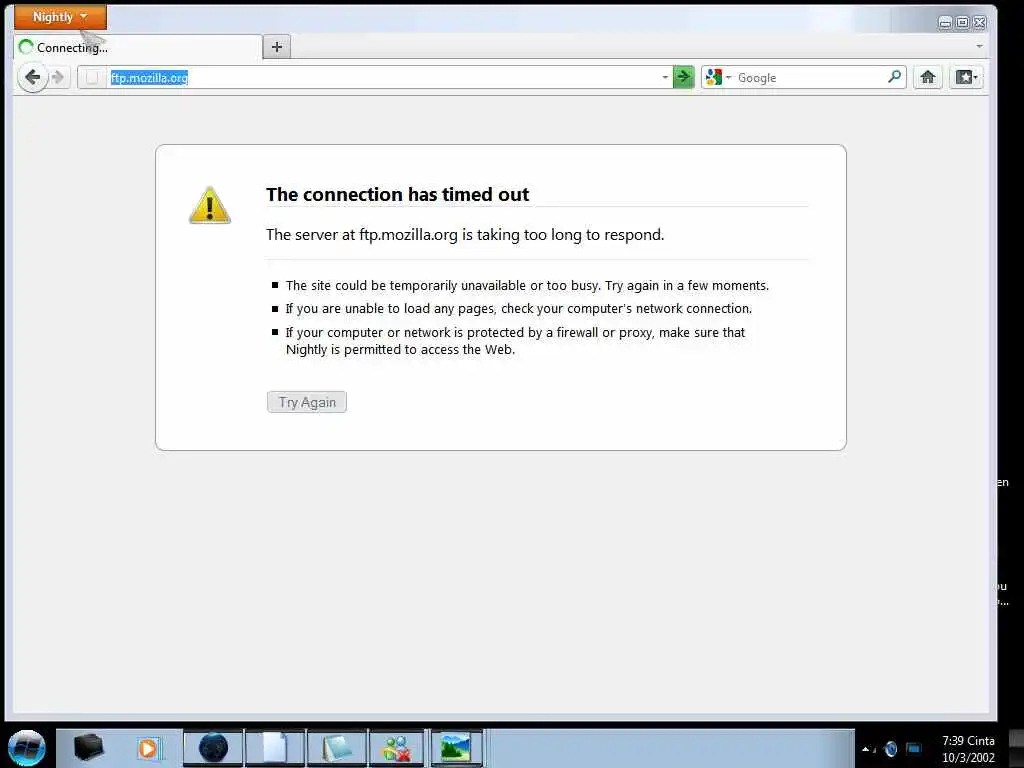Click the Try Again button

pos(307,402)
